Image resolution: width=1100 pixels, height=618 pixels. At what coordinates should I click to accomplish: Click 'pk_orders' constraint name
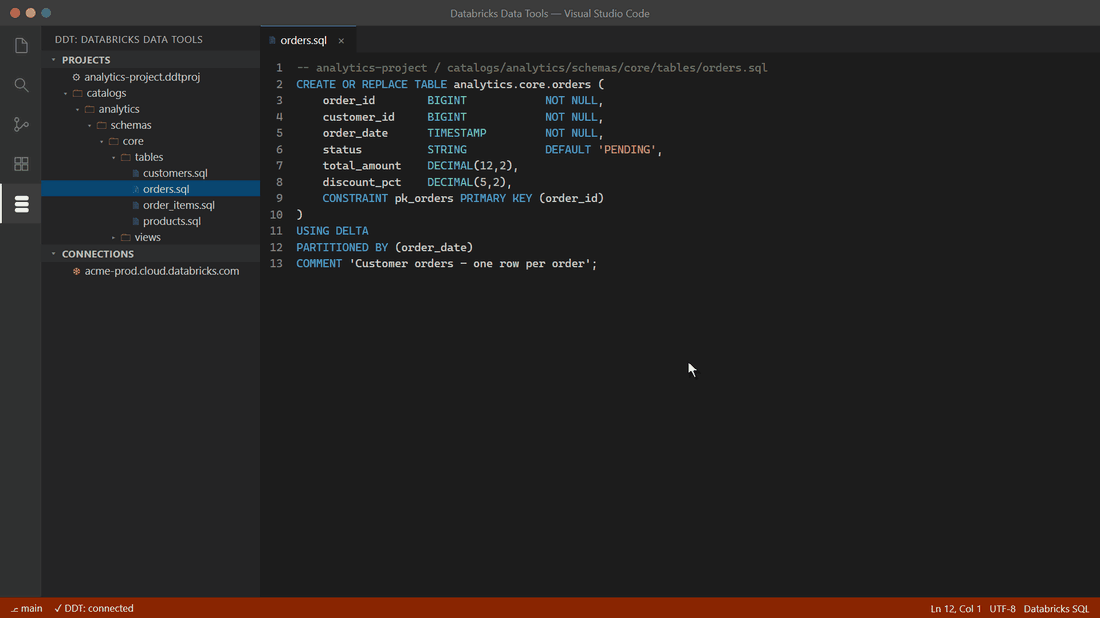[424, 199]
